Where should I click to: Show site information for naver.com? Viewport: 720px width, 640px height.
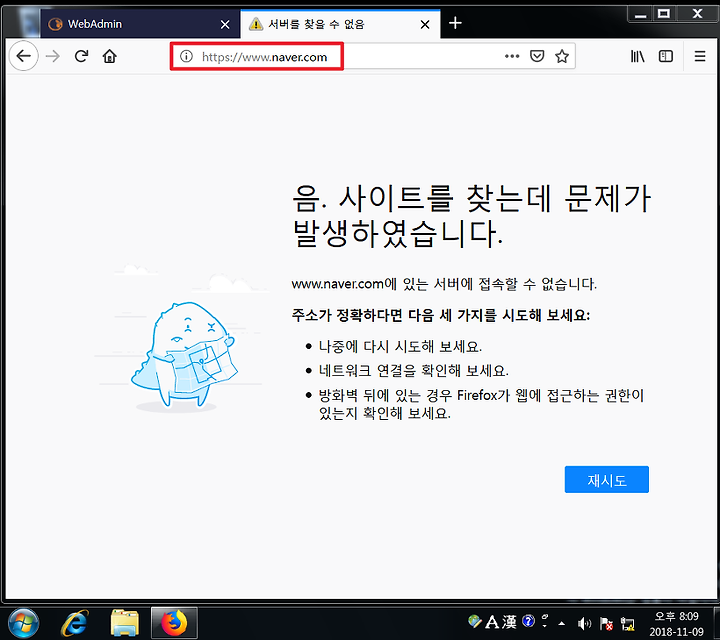(x=186, y=56)
